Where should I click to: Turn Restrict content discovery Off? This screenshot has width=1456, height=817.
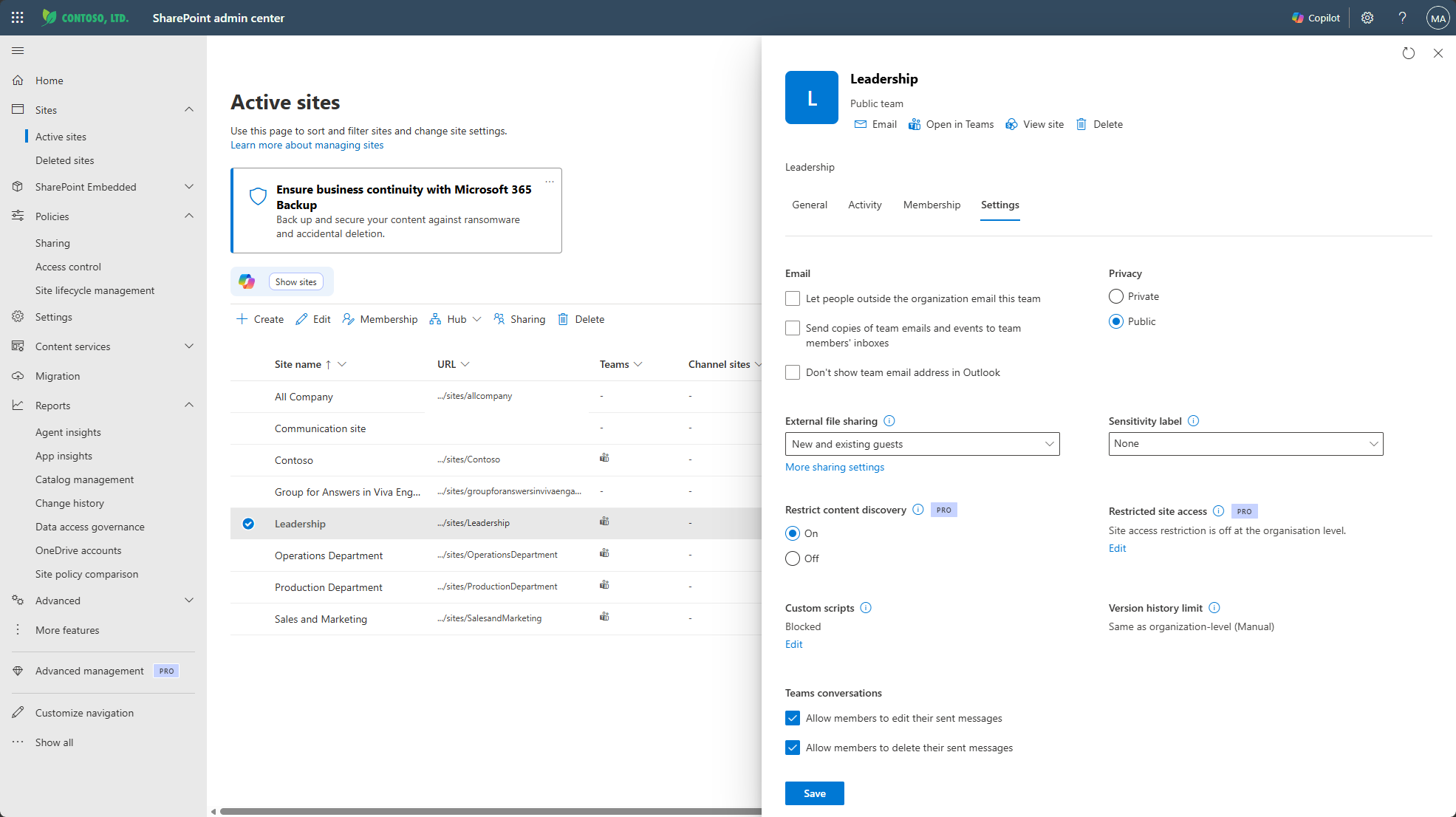click(793, 558)
